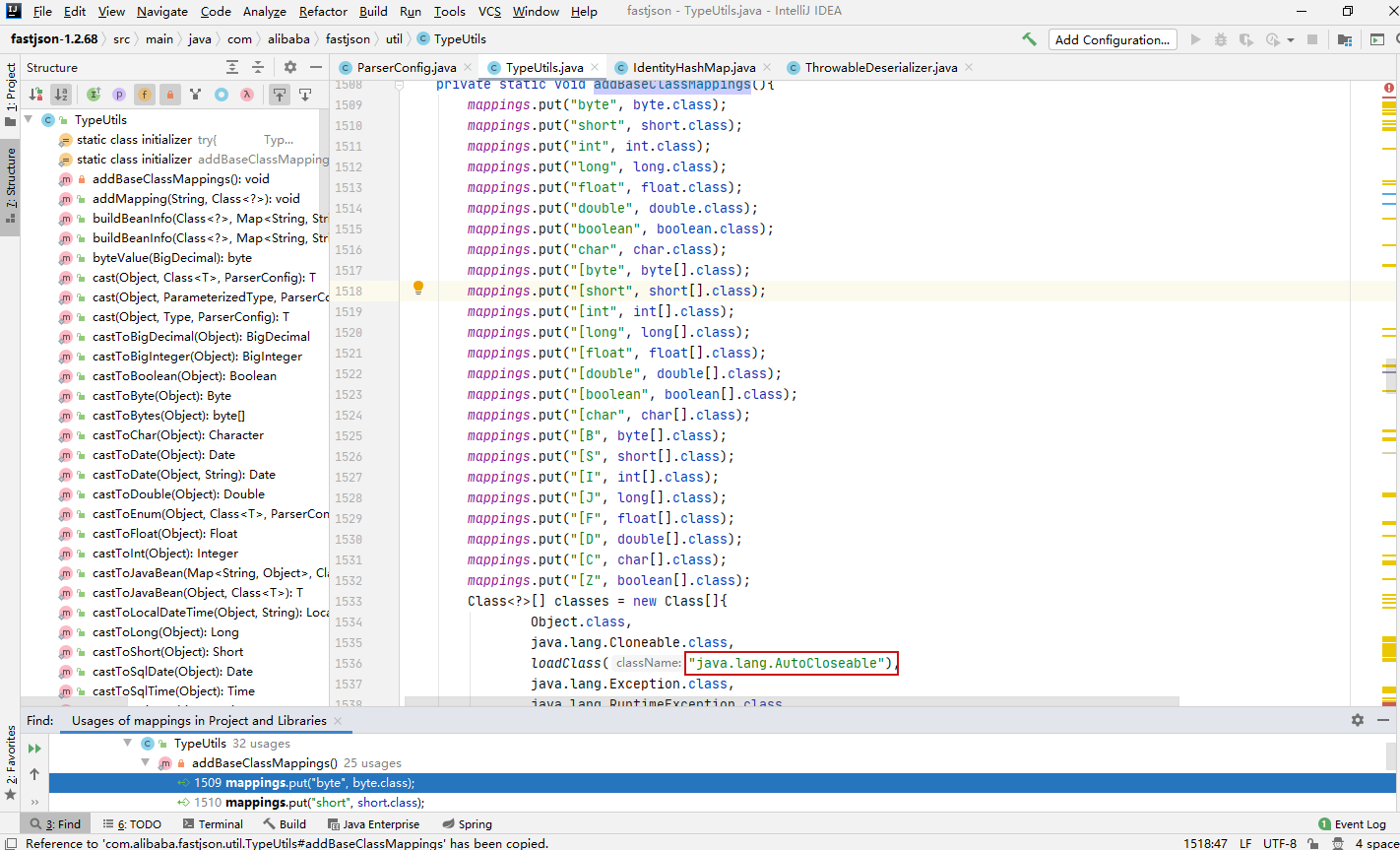
Task: Click Rerun green double-arrow in Find panel
Action: [x=34, y=749]
